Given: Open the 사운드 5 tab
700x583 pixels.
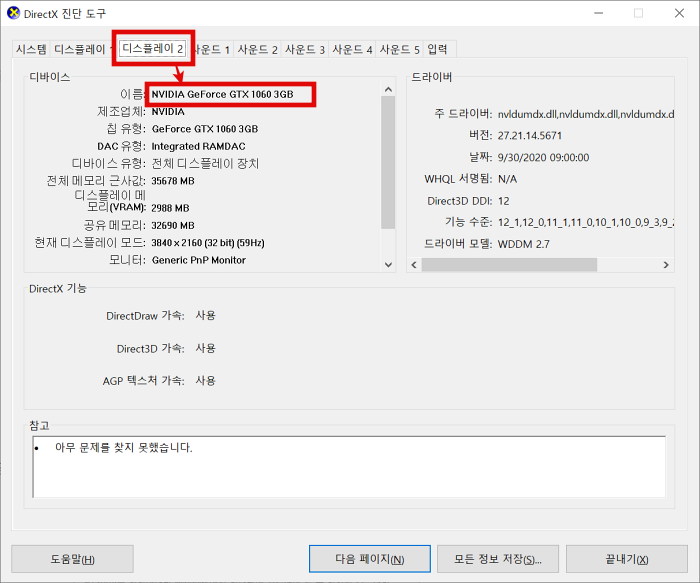Looking at the screenshot, I should [x=400, y=49].
